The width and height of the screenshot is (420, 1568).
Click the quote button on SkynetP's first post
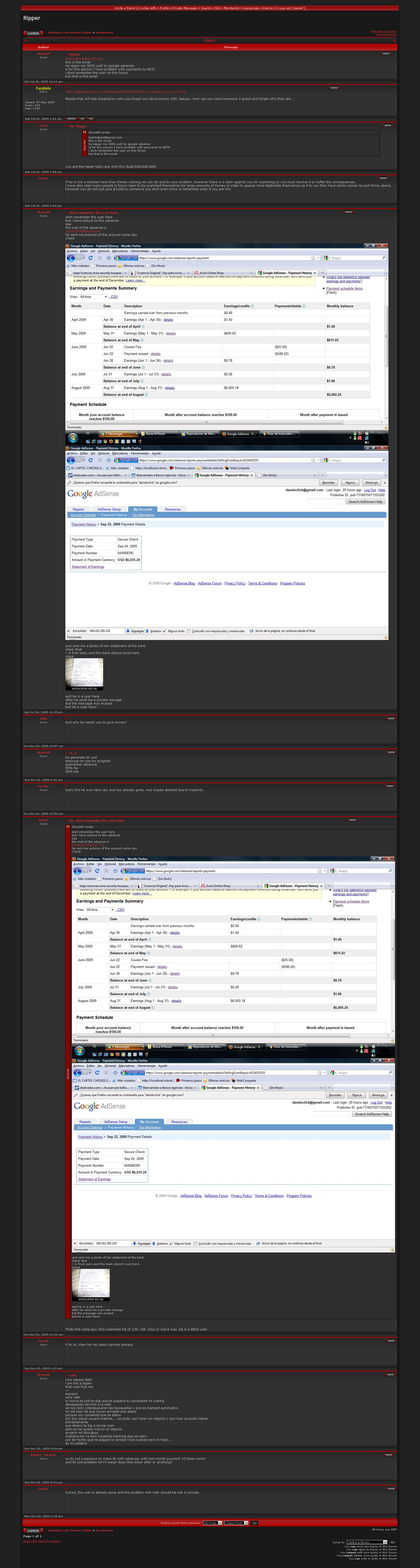pyautogui.click(x=385, y=53)
